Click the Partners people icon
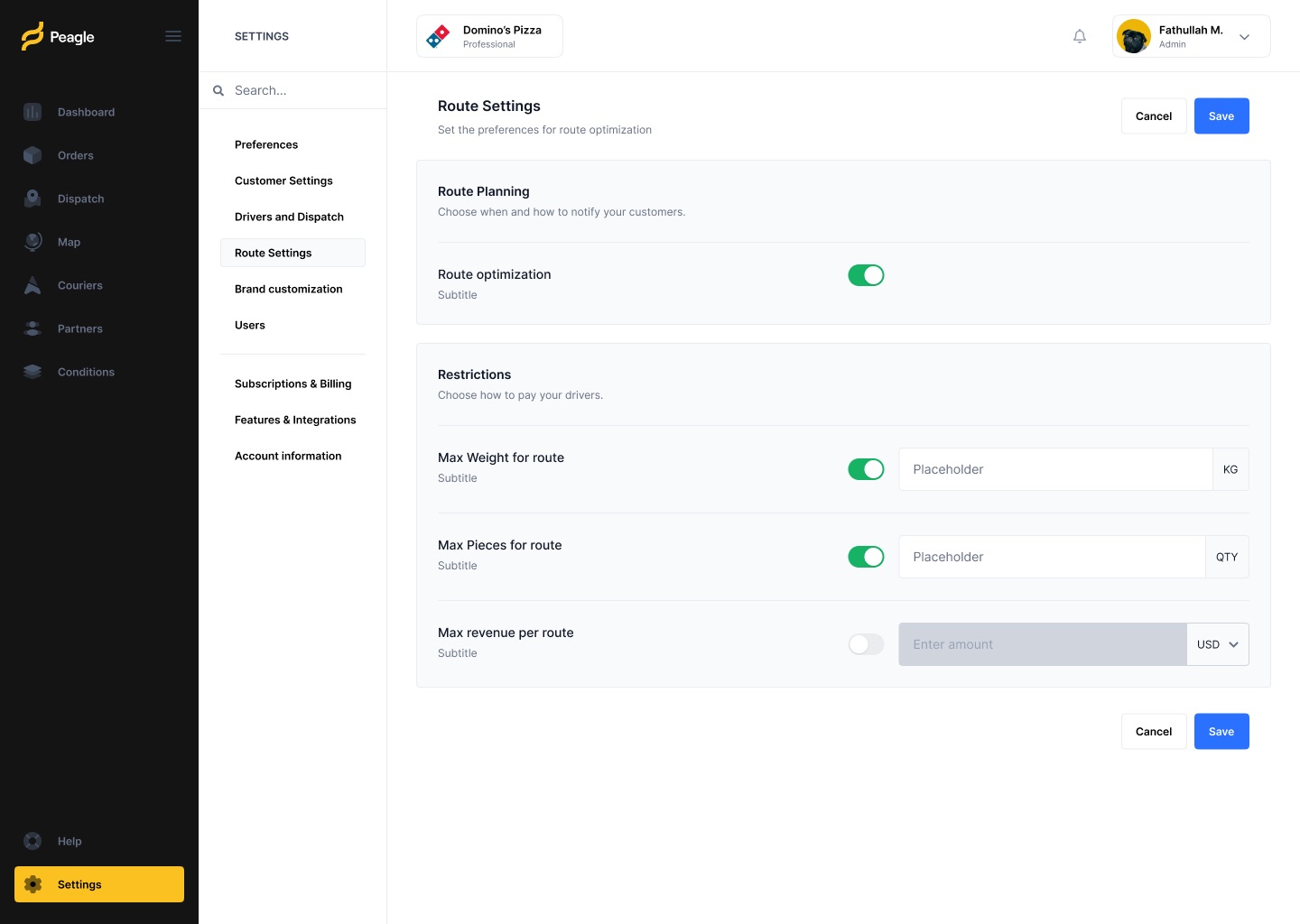The image size is (1300, 924). coord(32,328)
